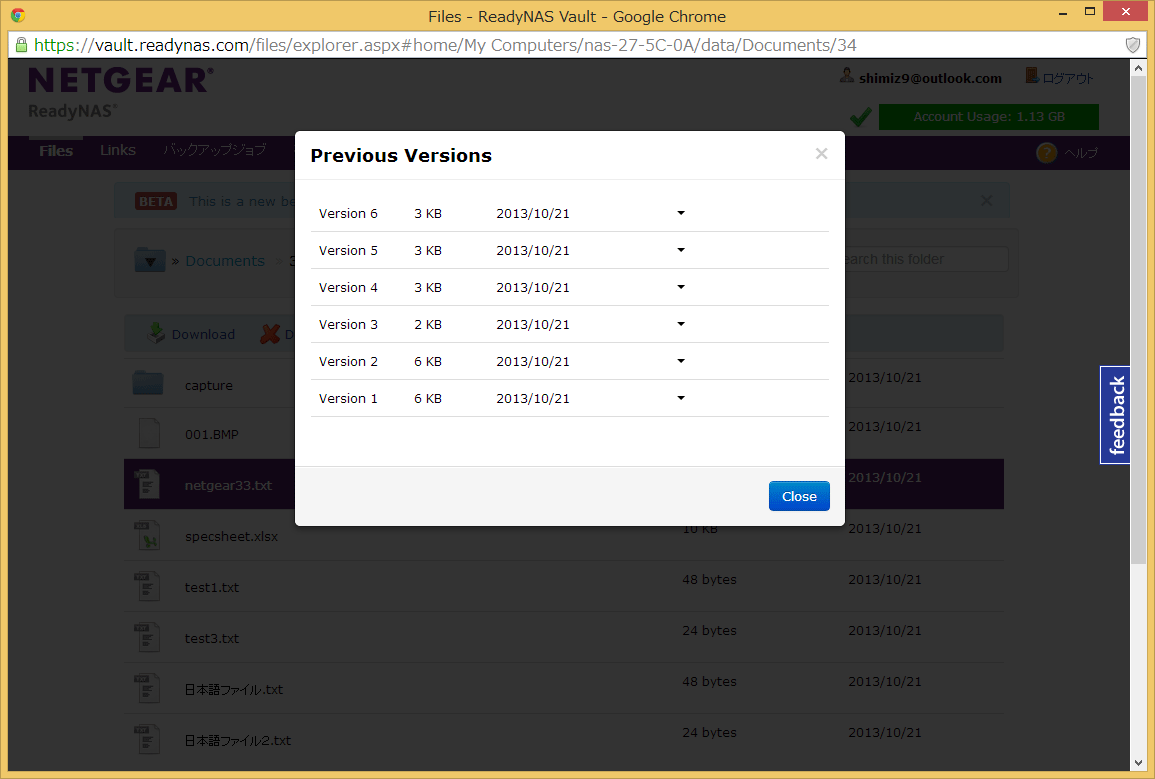Expand the Version 4 dropdown arrow
Image resolution: width=1155 pixels, height=779 pixels.
click(681, 287)
